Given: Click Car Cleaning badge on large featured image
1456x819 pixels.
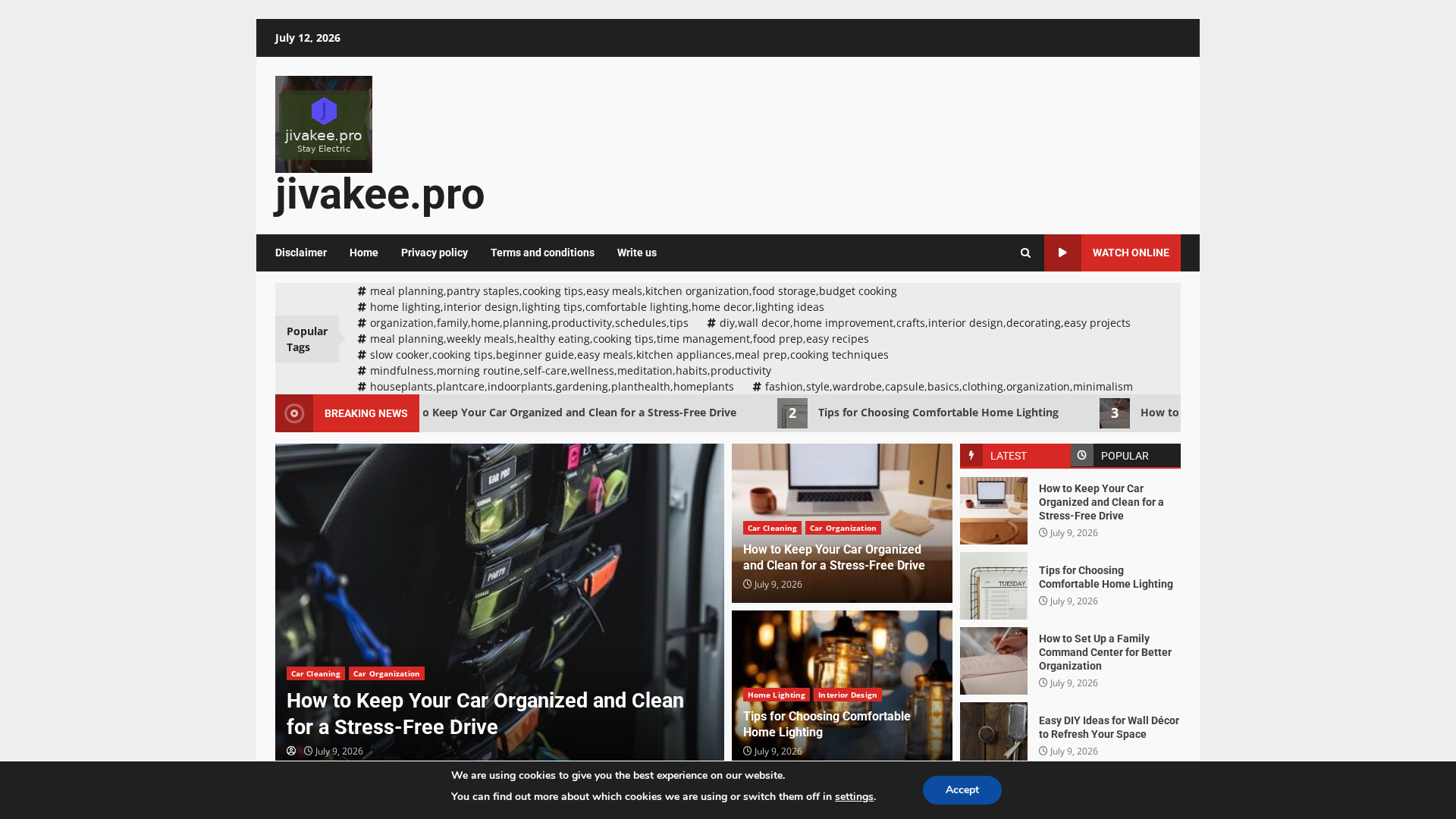Looking at the screenshot, I should (315, 673).
